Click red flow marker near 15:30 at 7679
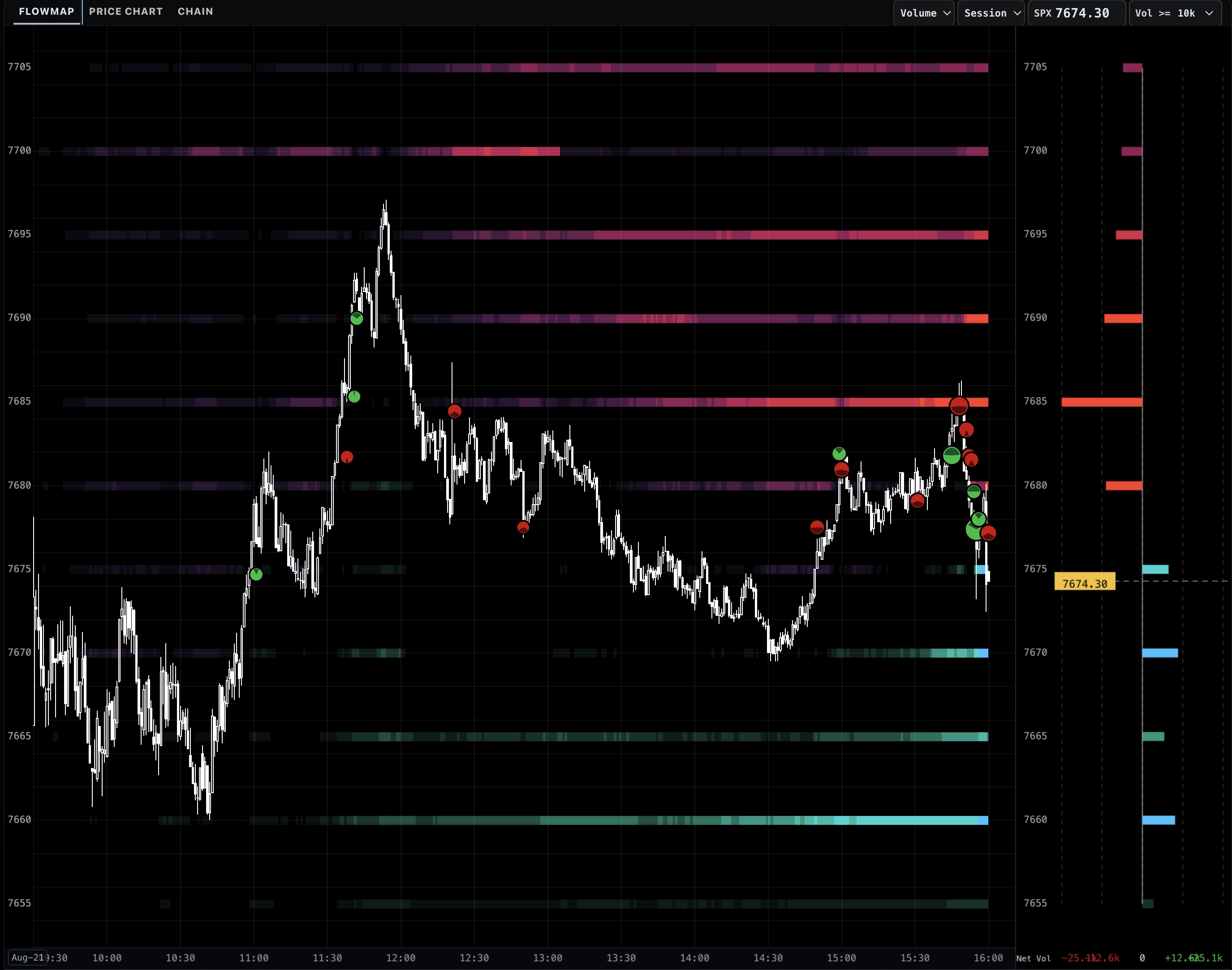This screenshot has height=970, width=1232. 918,500
